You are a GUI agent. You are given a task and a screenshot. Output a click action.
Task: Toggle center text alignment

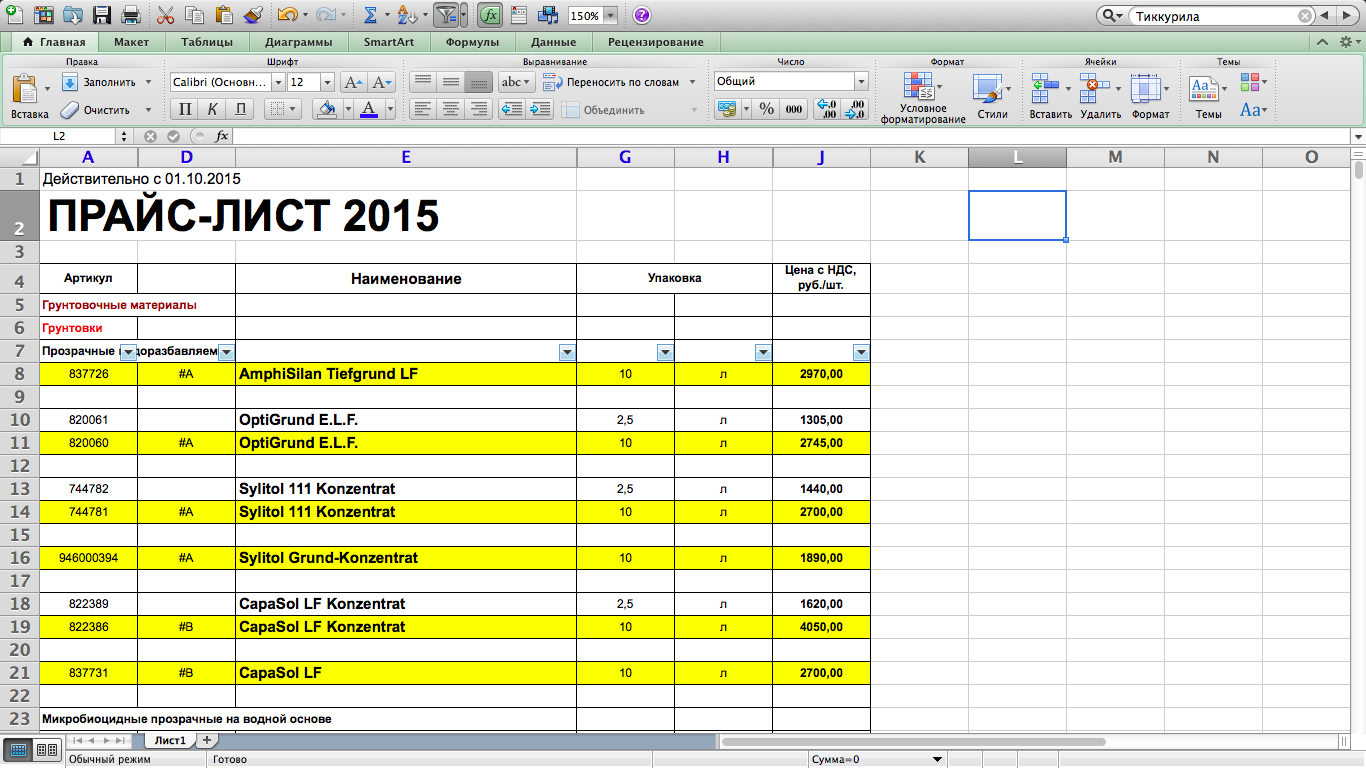point(451,109)
